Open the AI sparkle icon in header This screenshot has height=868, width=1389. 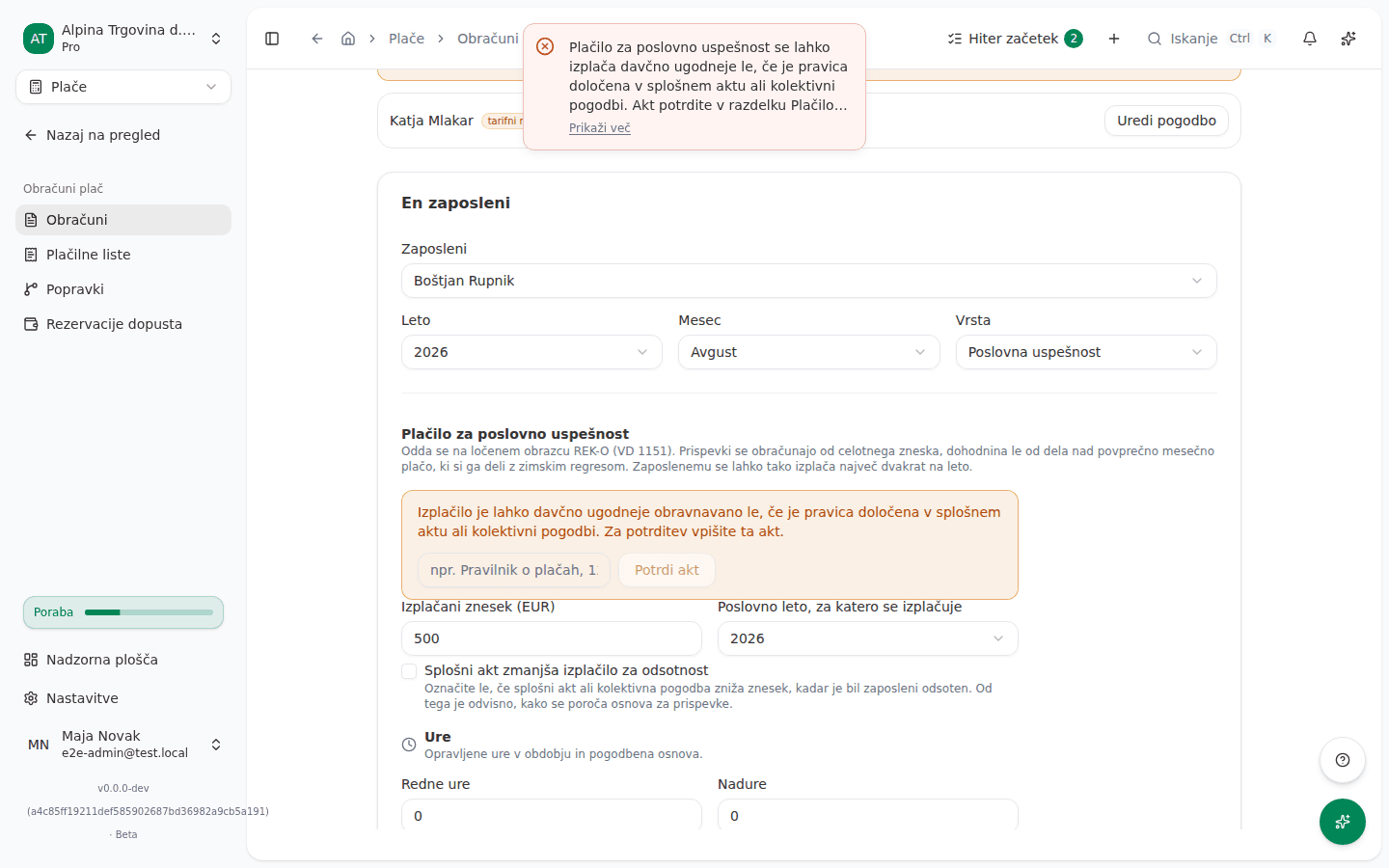pyautogui.click(x=1348, y=39)
